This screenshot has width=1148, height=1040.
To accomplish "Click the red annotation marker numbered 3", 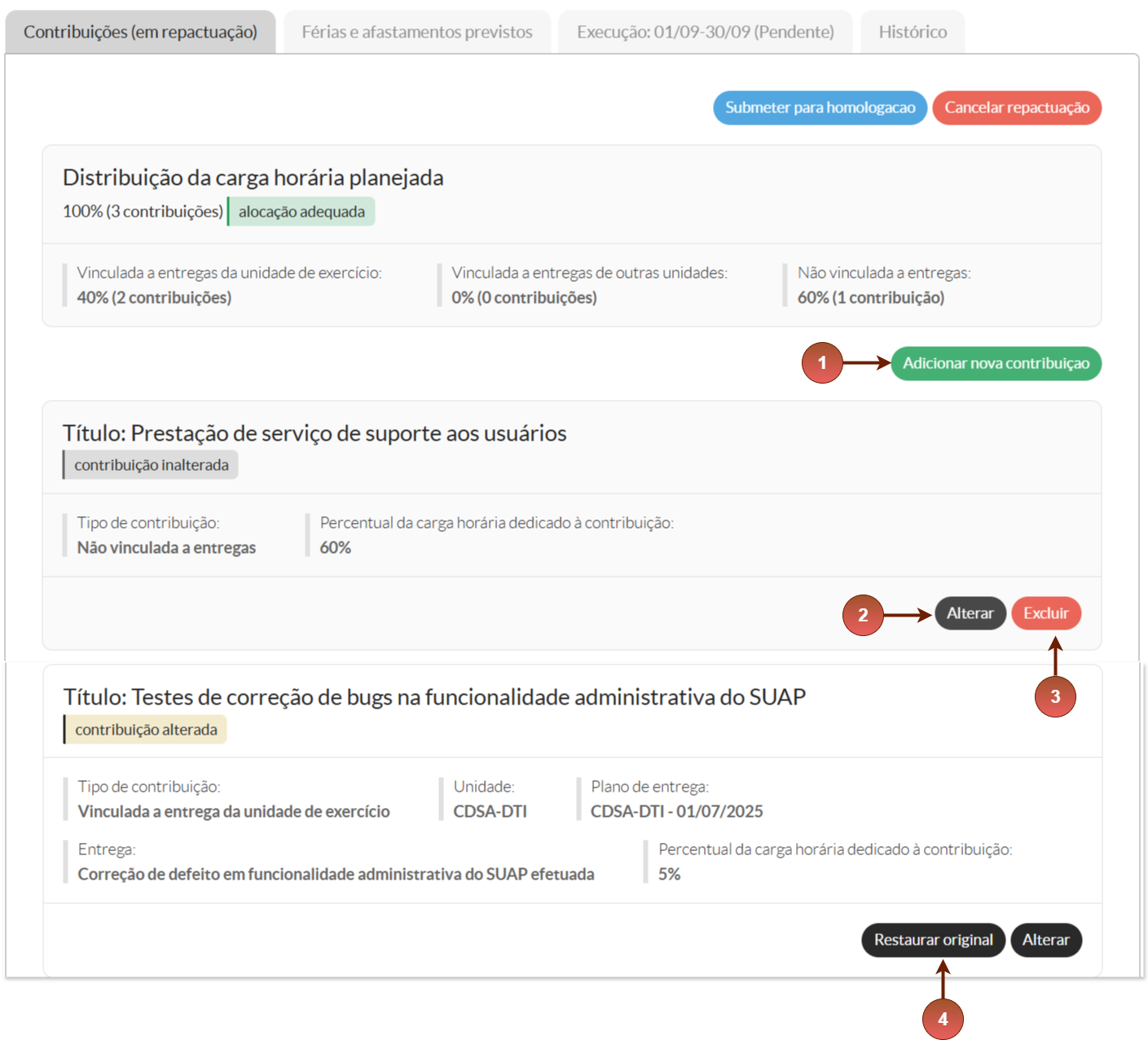I will 1055,697.
